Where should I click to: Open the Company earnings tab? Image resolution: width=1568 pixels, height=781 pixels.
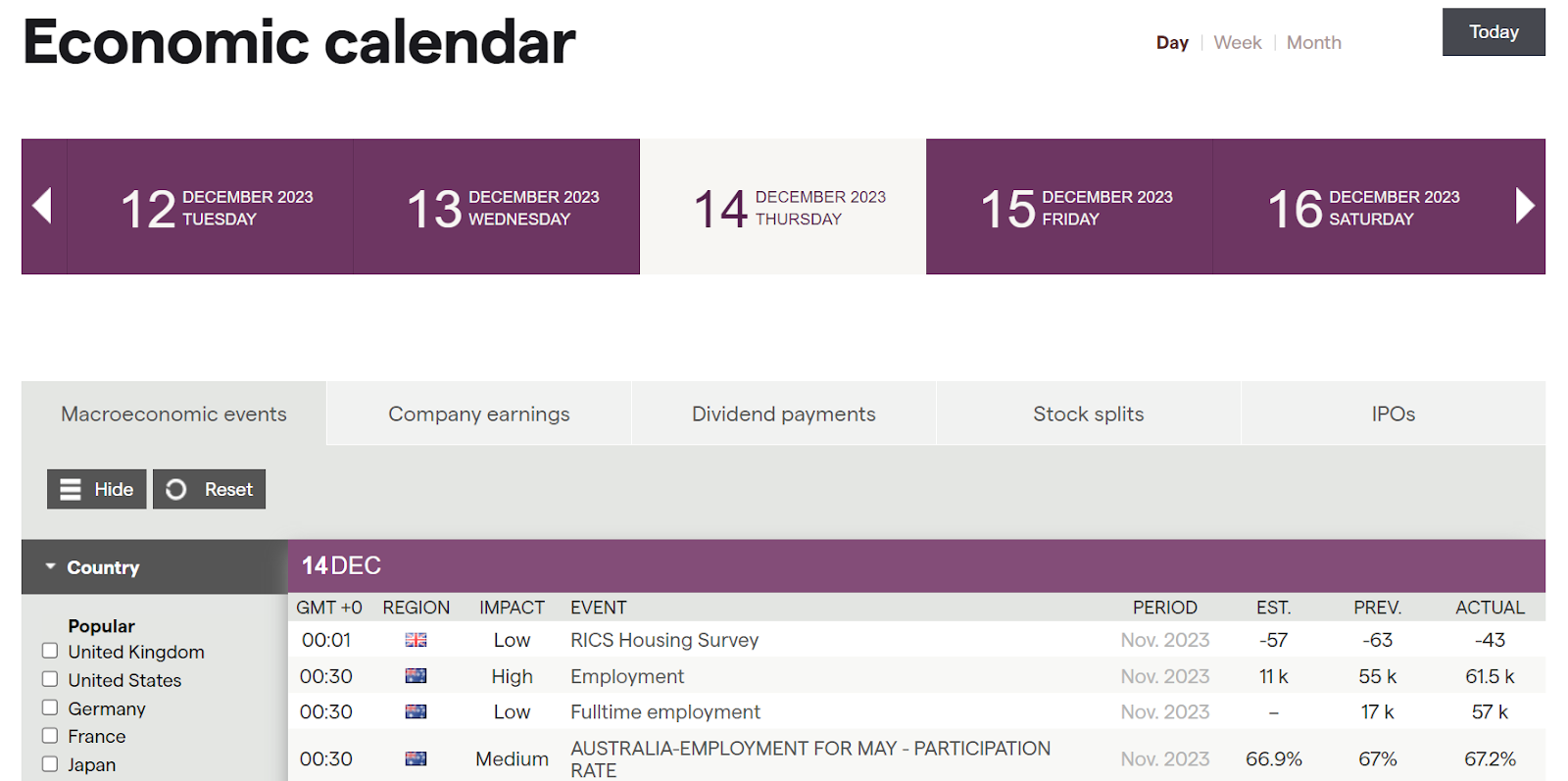(x=478, y=415)
